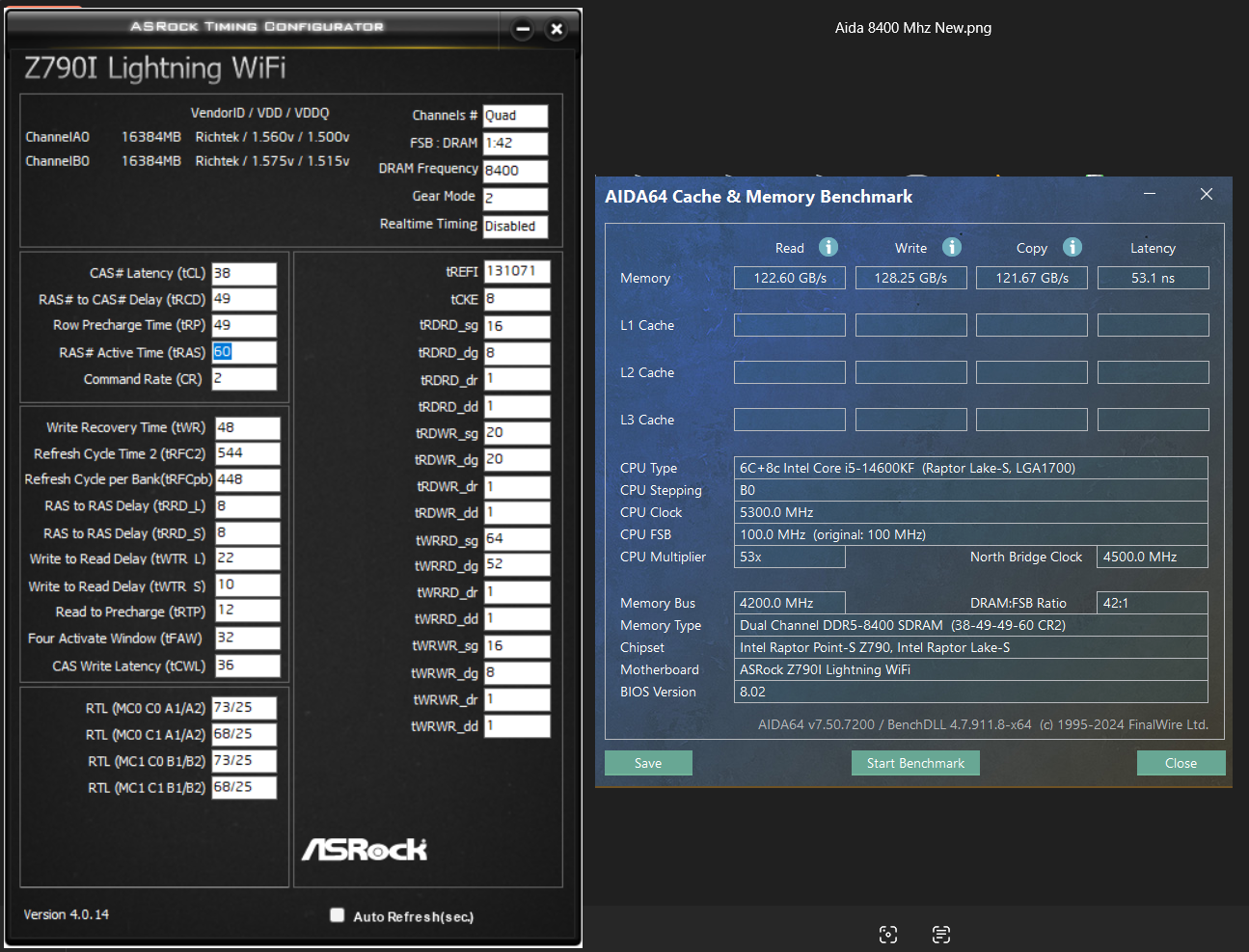Click the tWTR_L field showing 22
The image size is (1249, 952).
(248, 558)
